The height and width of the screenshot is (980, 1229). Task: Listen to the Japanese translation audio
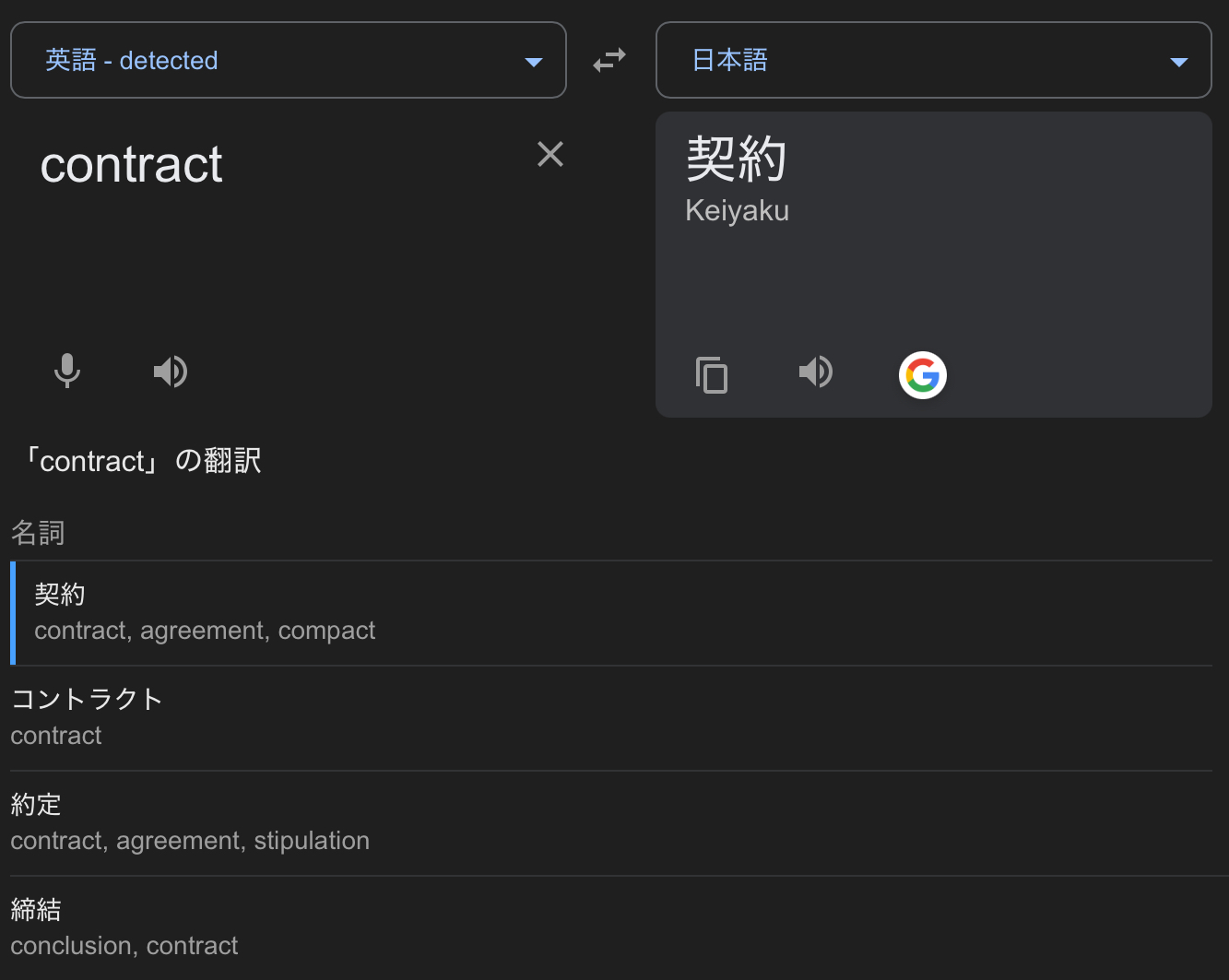click(x=816, y=372)
